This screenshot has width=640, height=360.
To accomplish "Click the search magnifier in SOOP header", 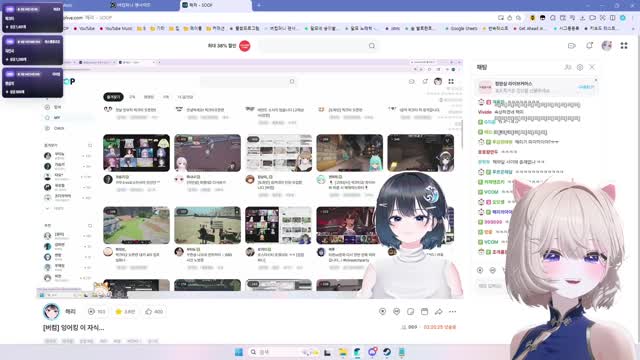I will (372, 46).
